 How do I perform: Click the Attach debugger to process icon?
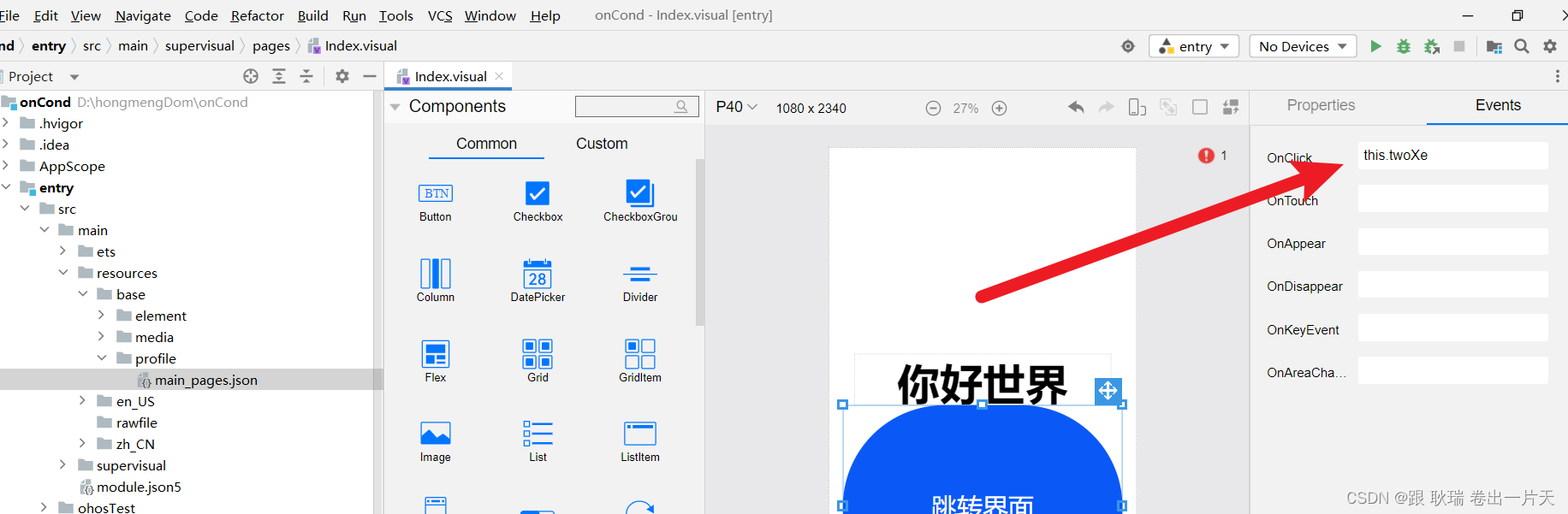(x=1432, y=46)
